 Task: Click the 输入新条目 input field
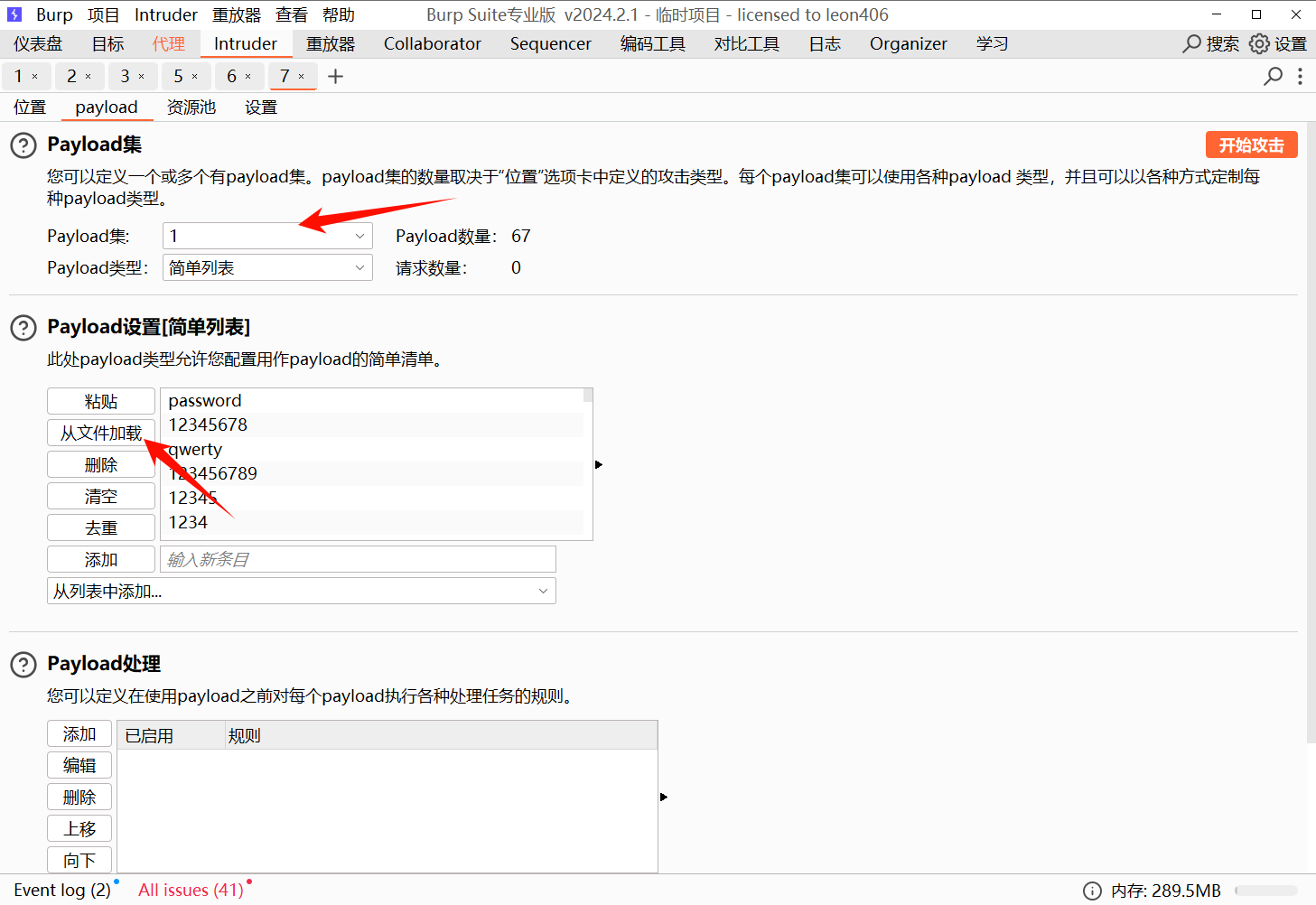(358, 559)
